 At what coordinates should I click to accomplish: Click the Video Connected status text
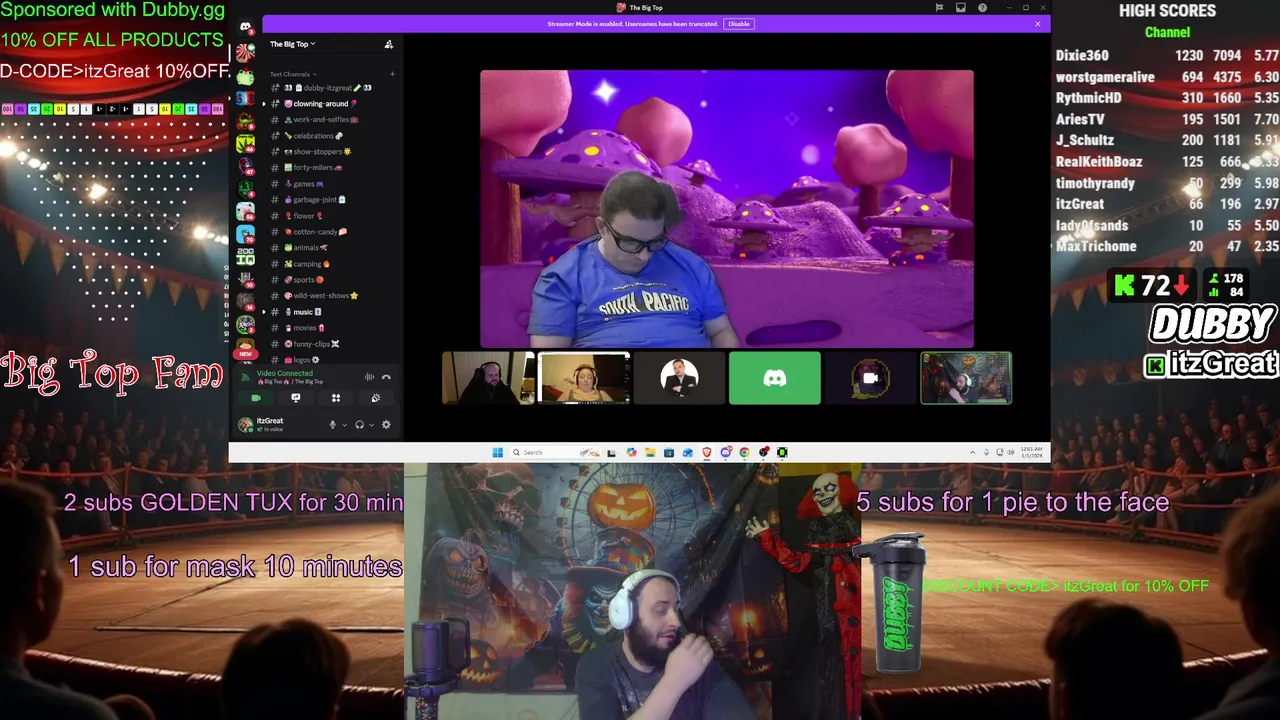[x=285, y=373]
